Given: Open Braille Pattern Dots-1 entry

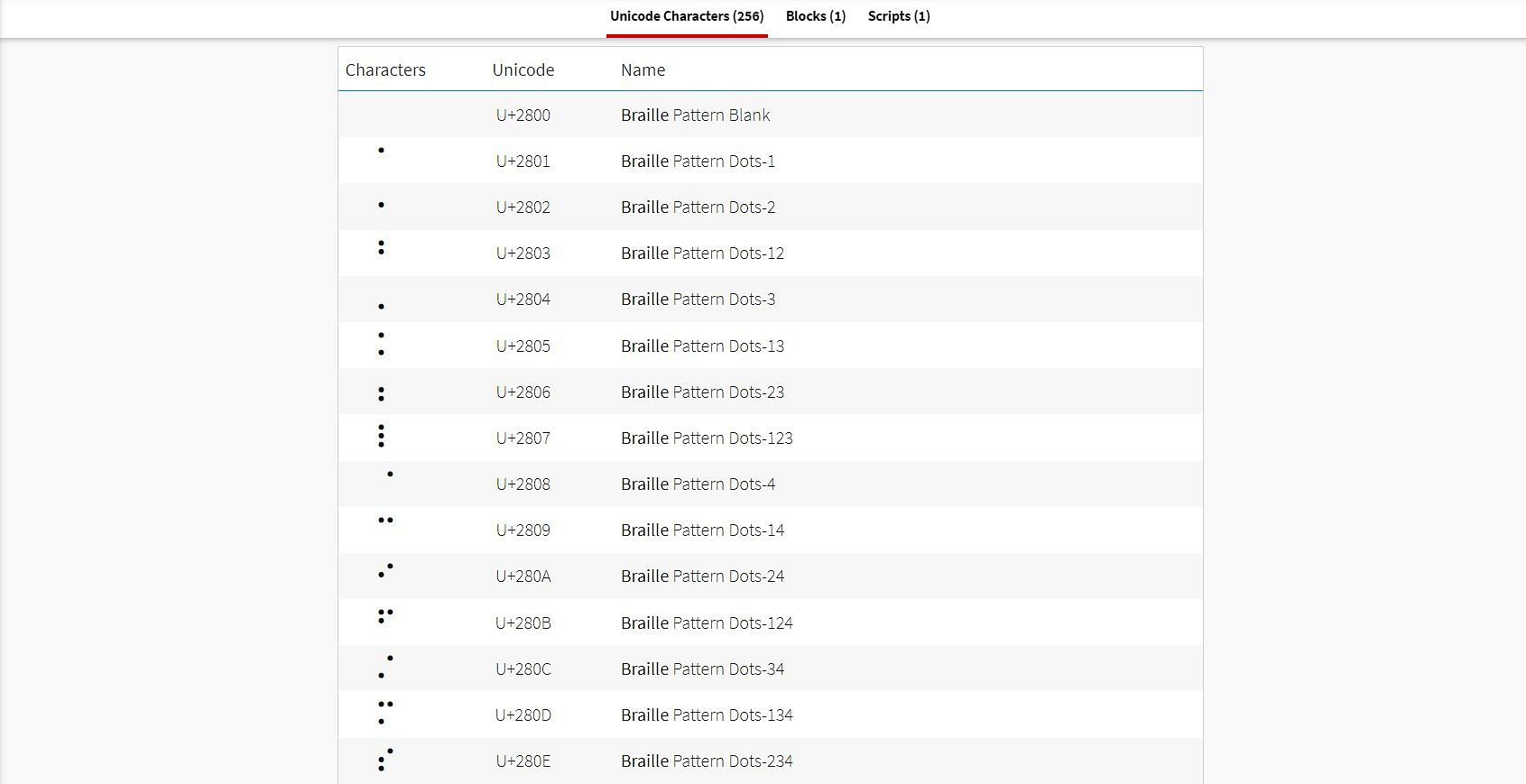Looking at the screenshot, I should pos(698,161).
